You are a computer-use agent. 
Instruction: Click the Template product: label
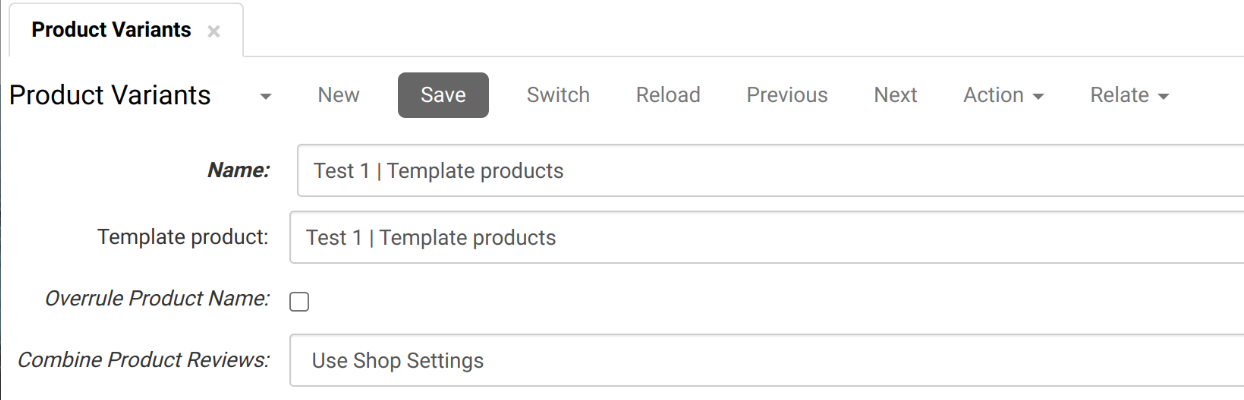click(x=183, y=237)
